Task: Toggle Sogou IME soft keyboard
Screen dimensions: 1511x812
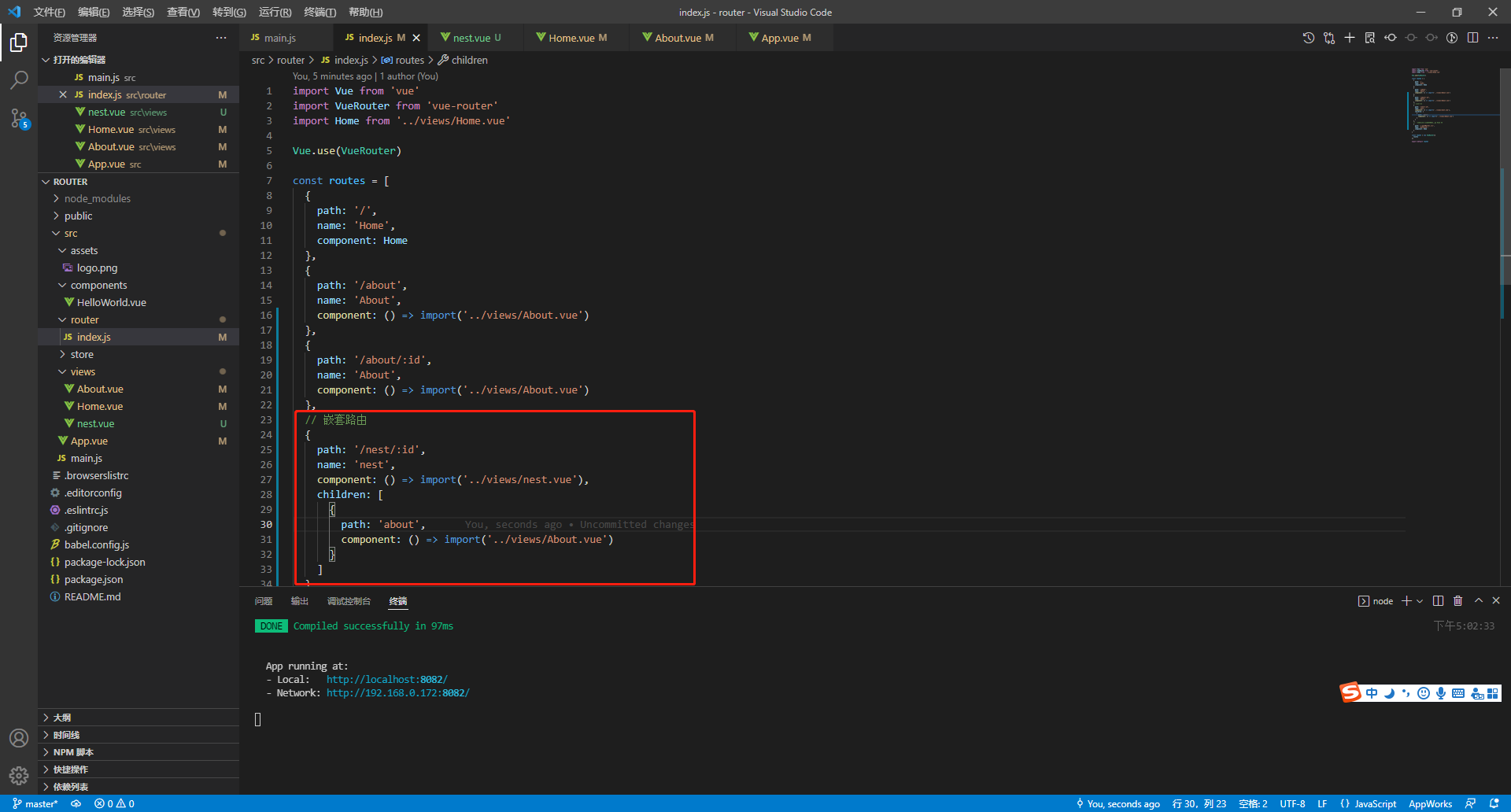Action: 1458,693
